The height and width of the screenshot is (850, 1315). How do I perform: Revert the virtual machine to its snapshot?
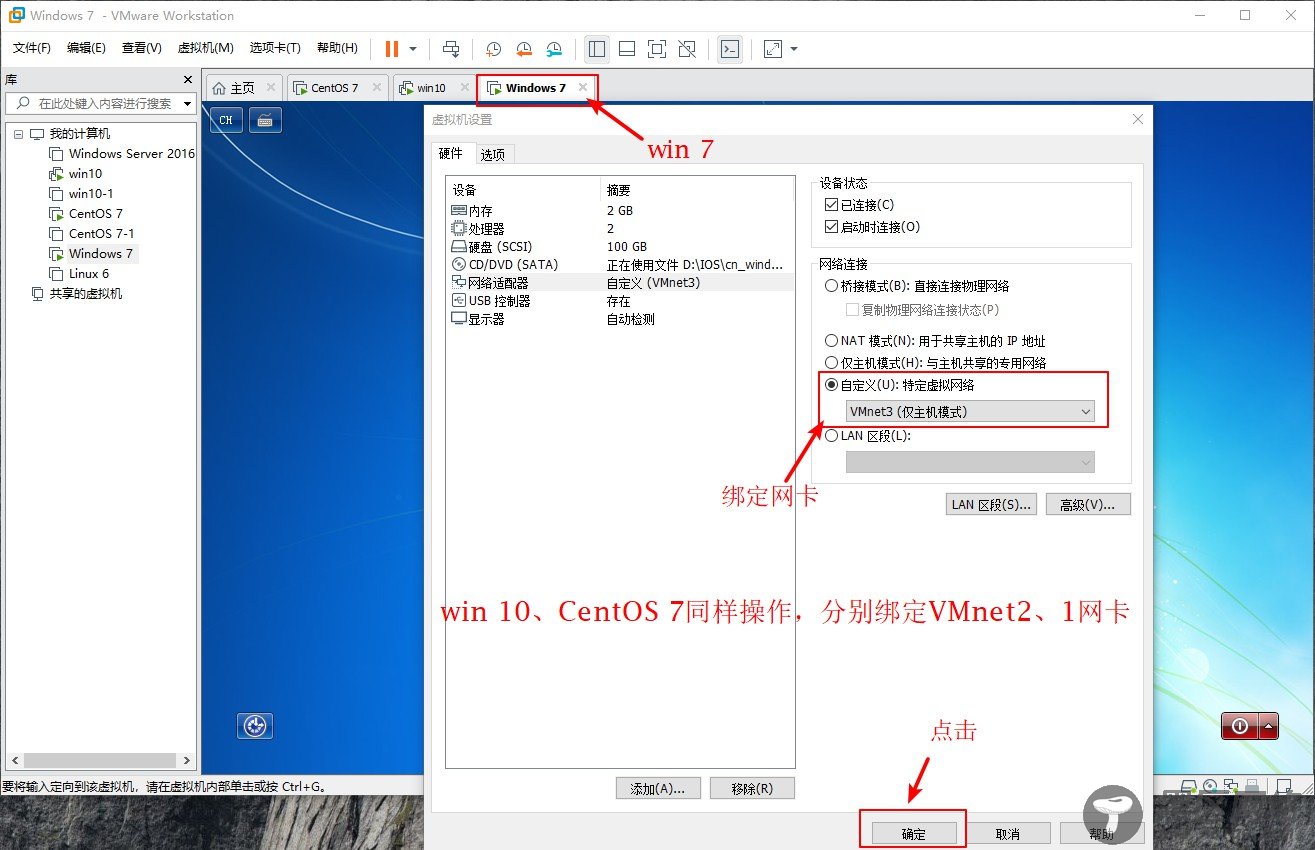[x=523, y=48]
